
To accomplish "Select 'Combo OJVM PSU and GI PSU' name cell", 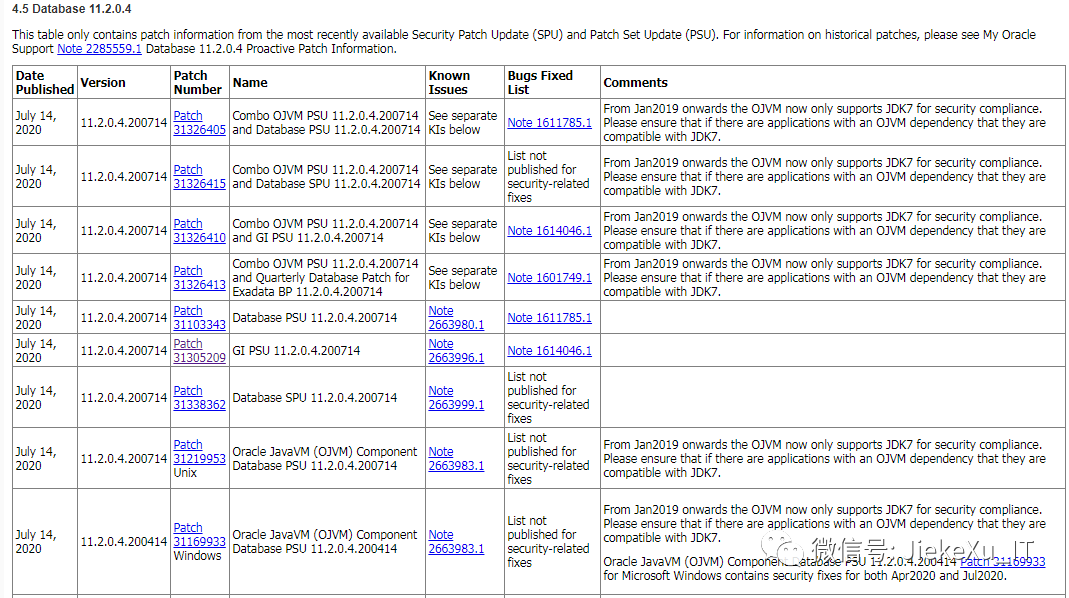I will click(326, 230).
